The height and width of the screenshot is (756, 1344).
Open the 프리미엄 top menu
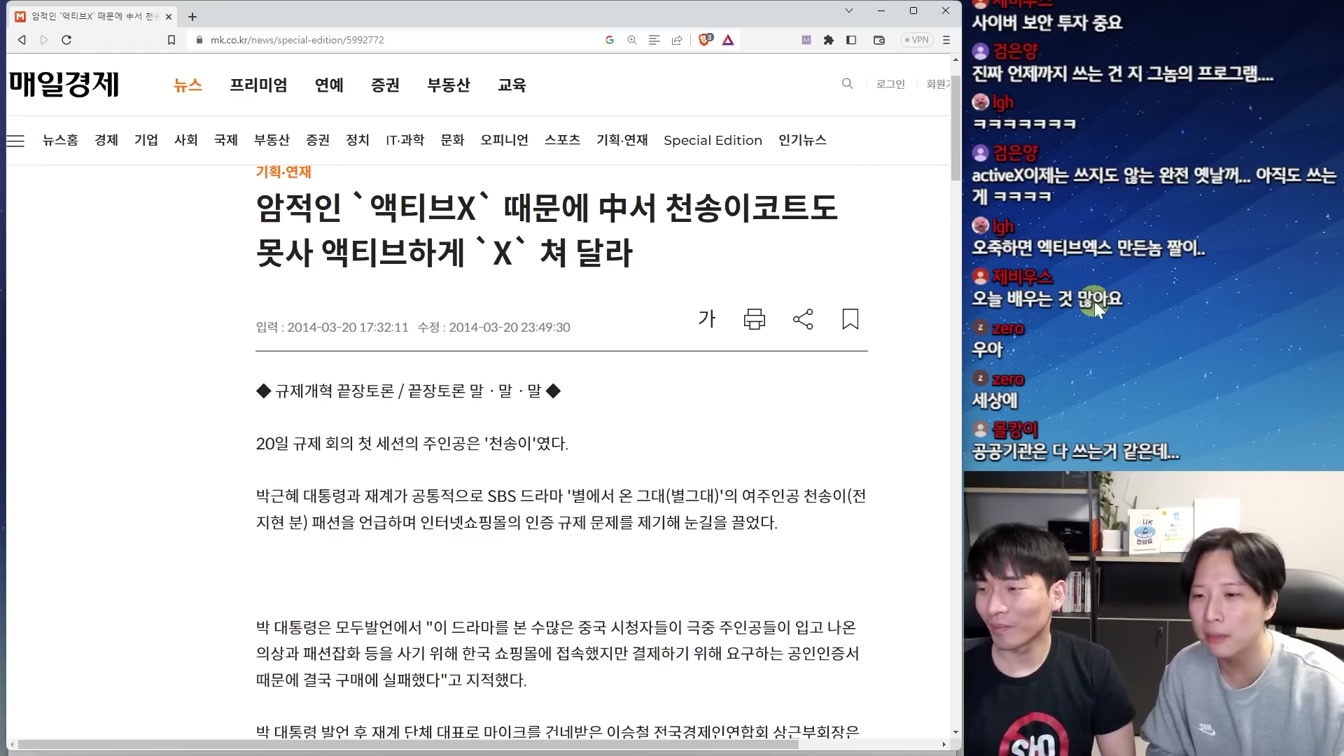[x=258, y=85]
